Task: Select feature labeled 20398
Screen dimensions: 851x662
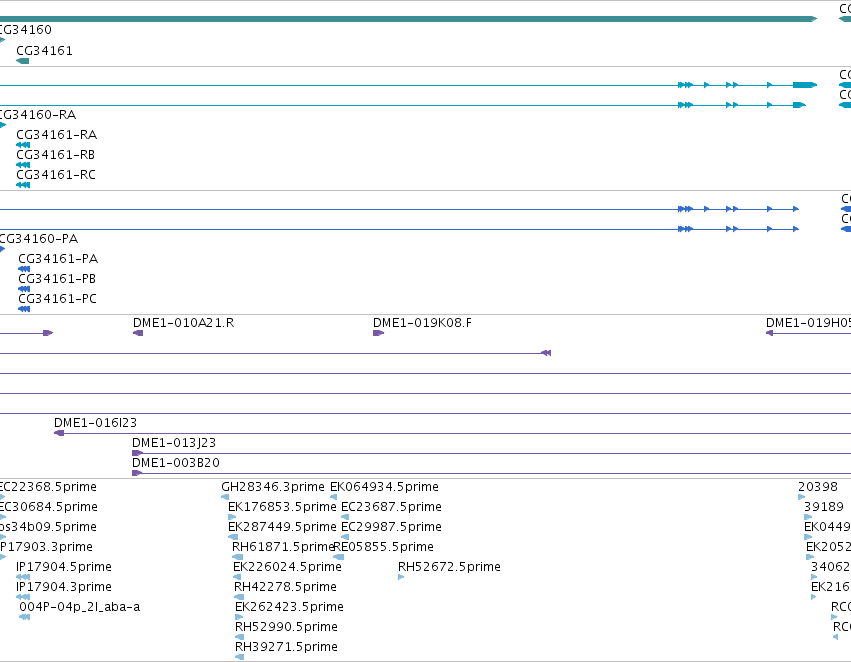Action: pos(818,487)
